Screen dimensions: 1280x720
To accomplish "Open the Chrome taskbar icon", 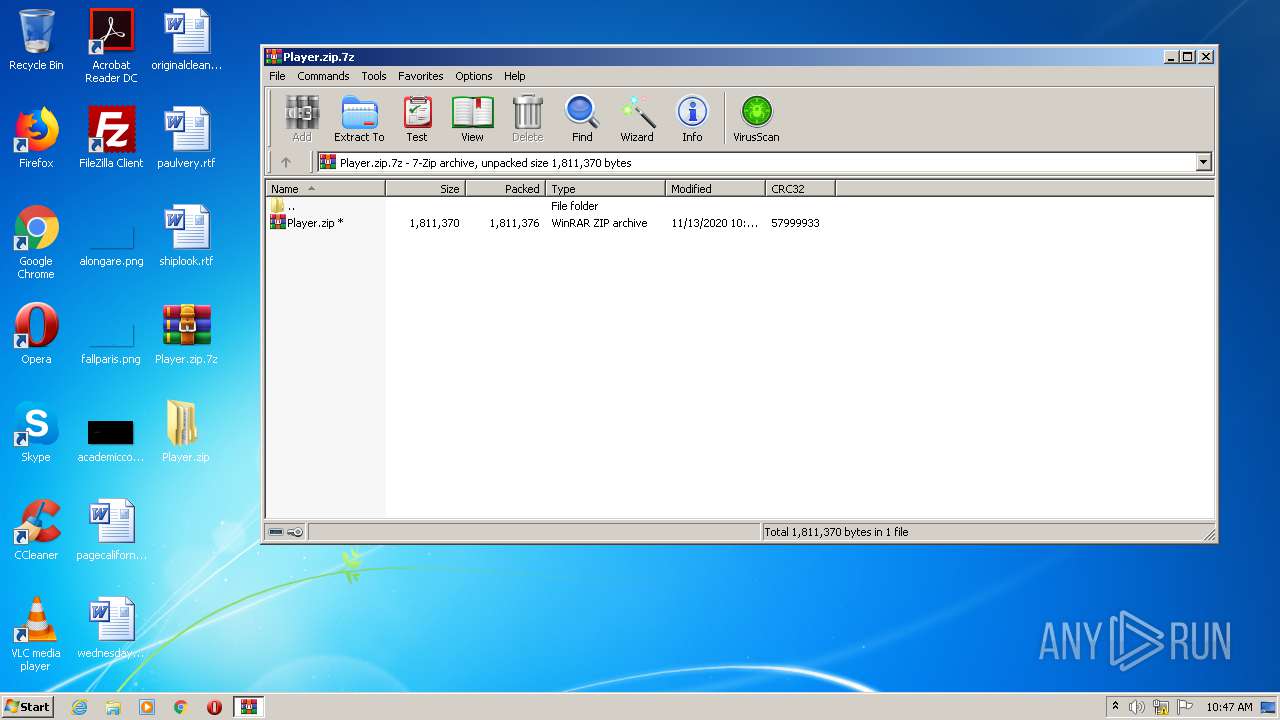I will tap(180, 707).
